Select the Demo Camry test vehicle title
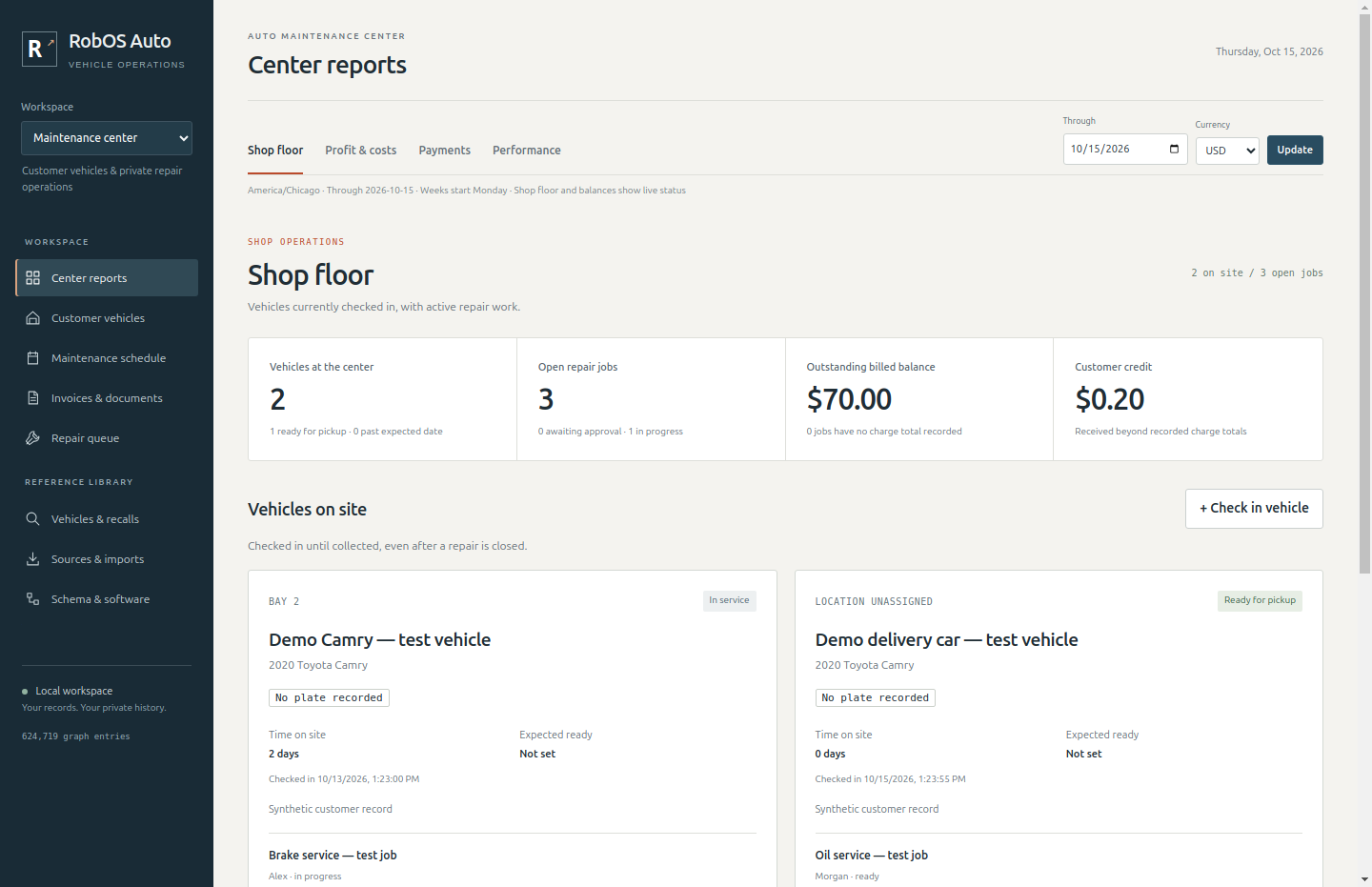This screenshot has height=887, width=1372. pos(379,640)
